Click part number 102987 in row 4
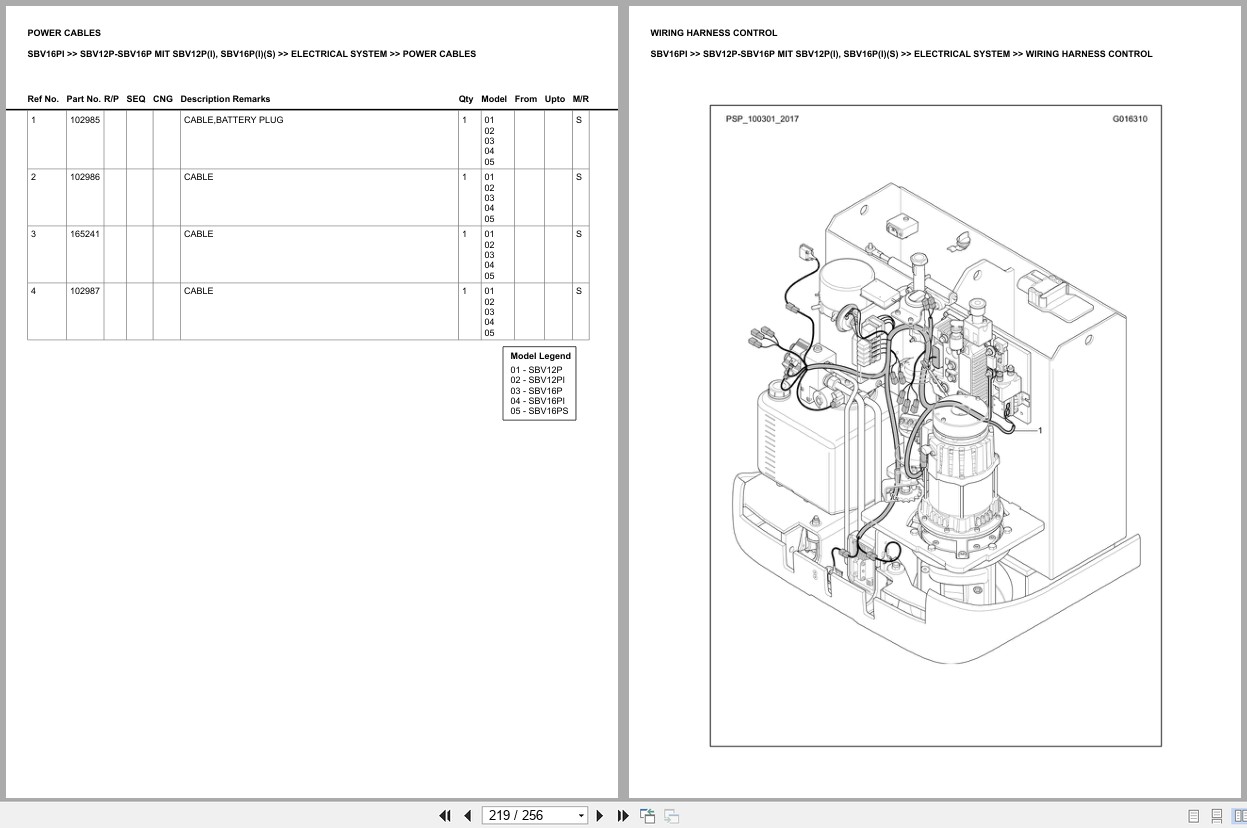The image size is (1247, 828). tap(85, 291)
